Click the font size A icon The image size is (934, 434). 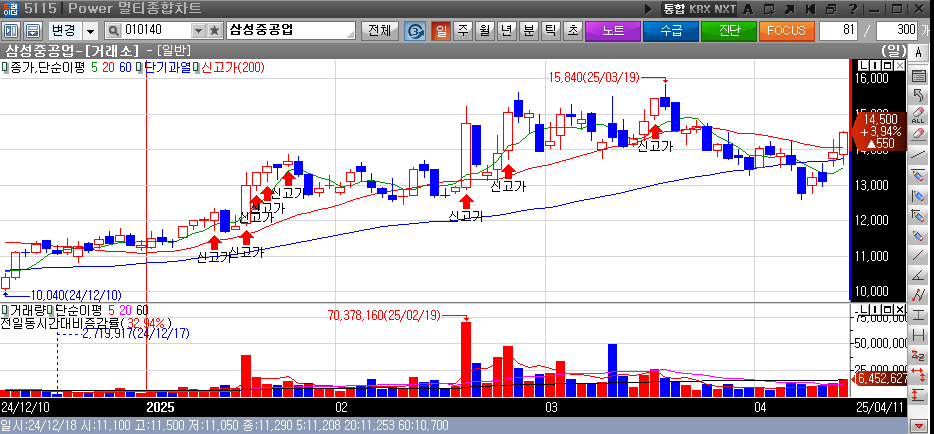pyautogui.click(x=749, y=9)
